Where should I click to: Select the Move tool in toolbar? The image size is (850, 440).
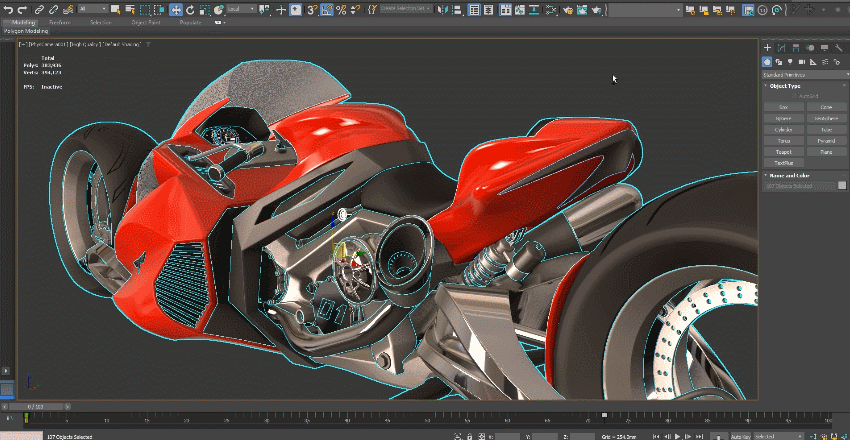pyautogui.click(x=176, y=9)
